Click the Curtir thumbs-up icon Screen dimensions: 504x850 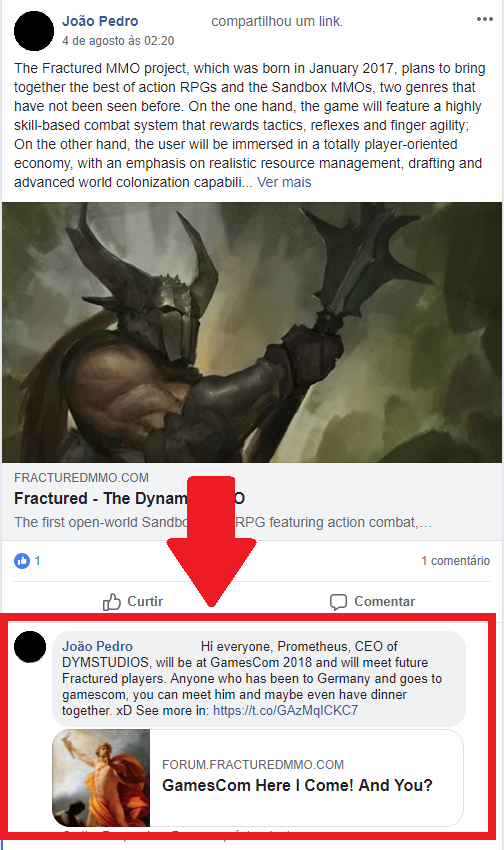[x=112, y=601]
